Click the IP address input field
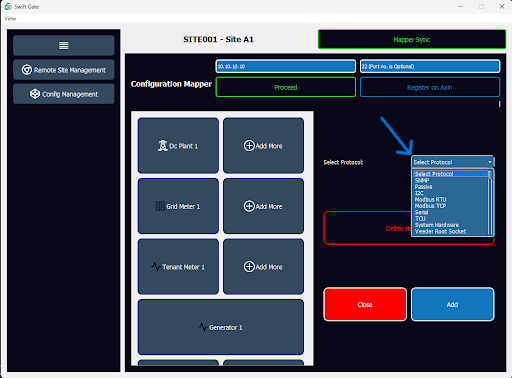This screenshot has width=512, height=378. [286, 66]
